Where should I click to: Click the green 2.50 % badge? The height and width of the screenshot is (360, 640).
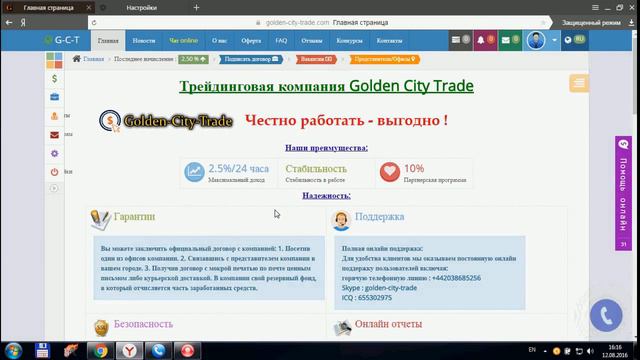point(193,59)
